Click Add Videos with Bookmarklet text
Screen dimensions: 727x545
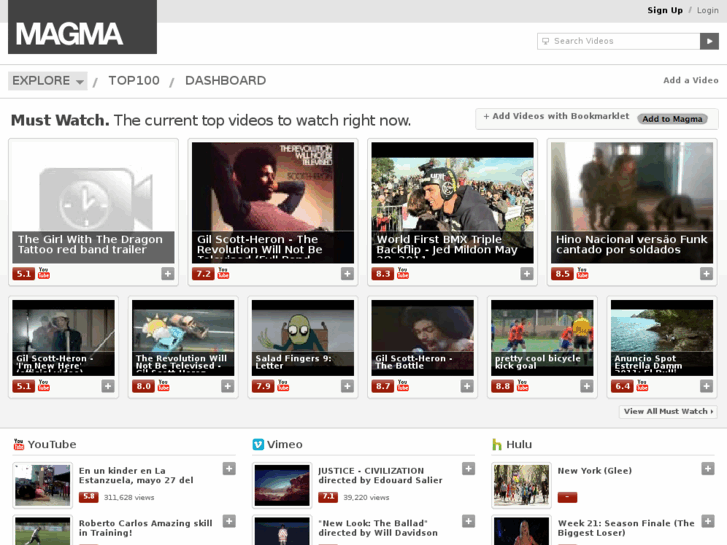click(x=556, y=116)
